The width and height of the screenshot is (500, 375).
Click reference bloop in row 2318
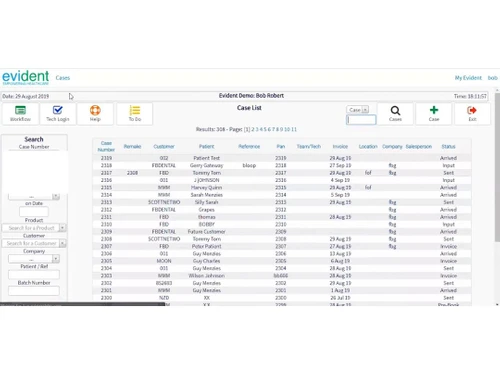pos(249,165)
